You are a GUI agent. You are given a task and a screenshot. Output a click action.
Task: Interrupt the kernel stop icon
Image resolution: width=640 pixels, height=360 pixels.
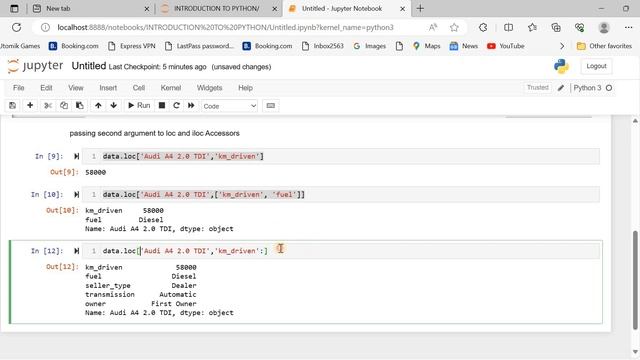coord(162,106)
